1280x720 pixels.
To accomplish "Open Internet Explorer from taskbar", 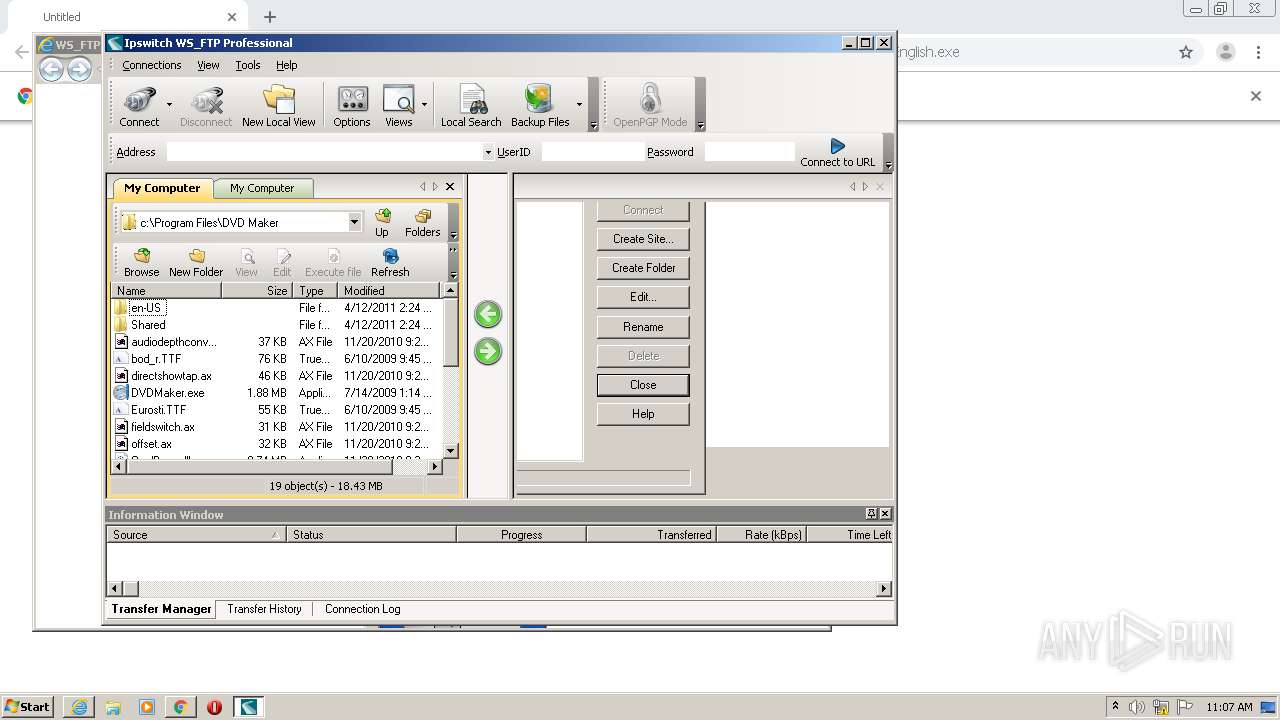I will 79,707.
